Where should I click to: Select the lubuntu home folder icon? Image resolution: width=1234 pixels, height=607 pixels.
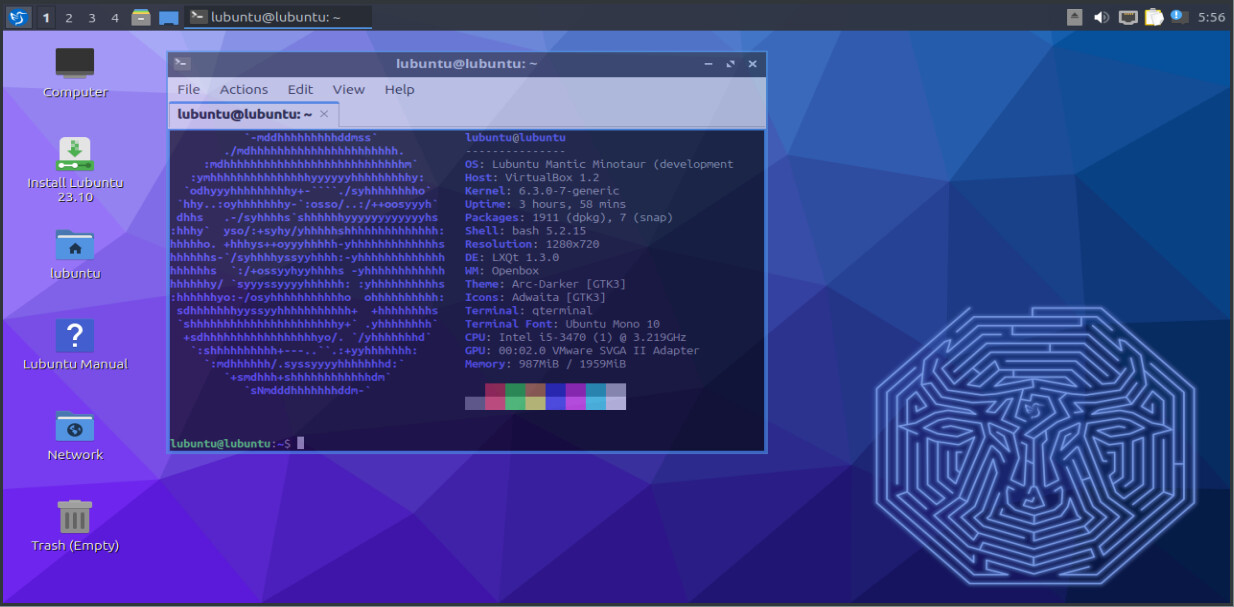pyautogui.click(x=75, y=254)
